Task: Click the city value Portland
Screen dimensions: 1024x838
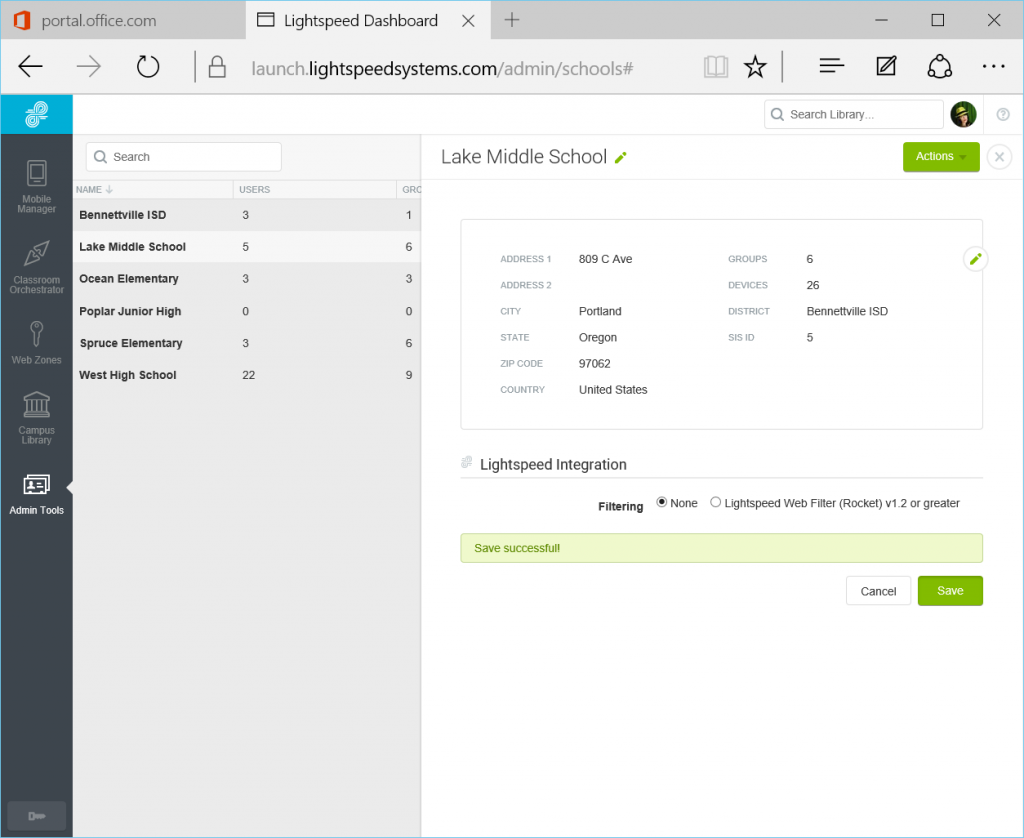Action: point(600,311)
